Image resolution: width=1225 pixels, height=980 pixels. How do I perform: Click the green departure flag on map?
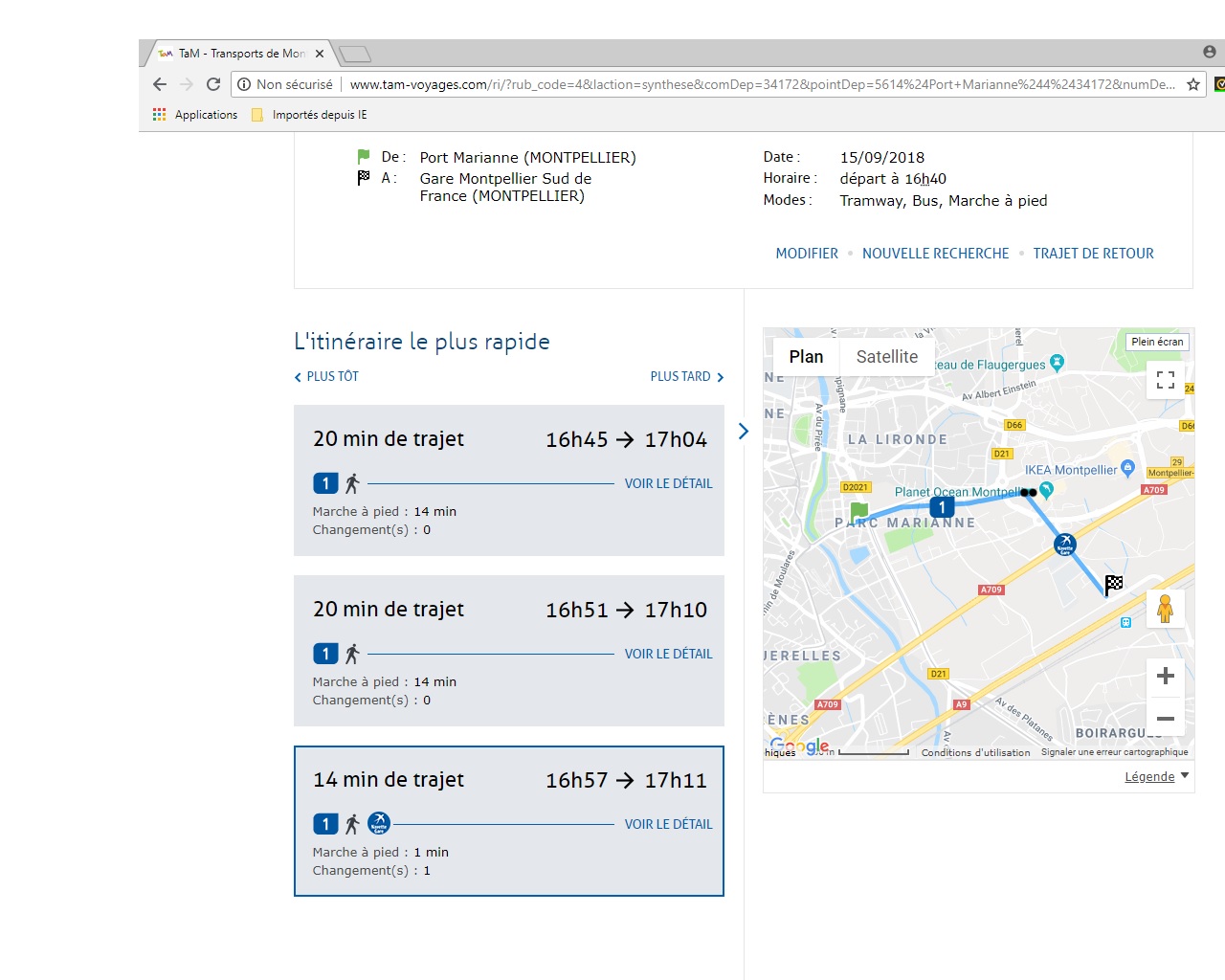coord(858,512)
